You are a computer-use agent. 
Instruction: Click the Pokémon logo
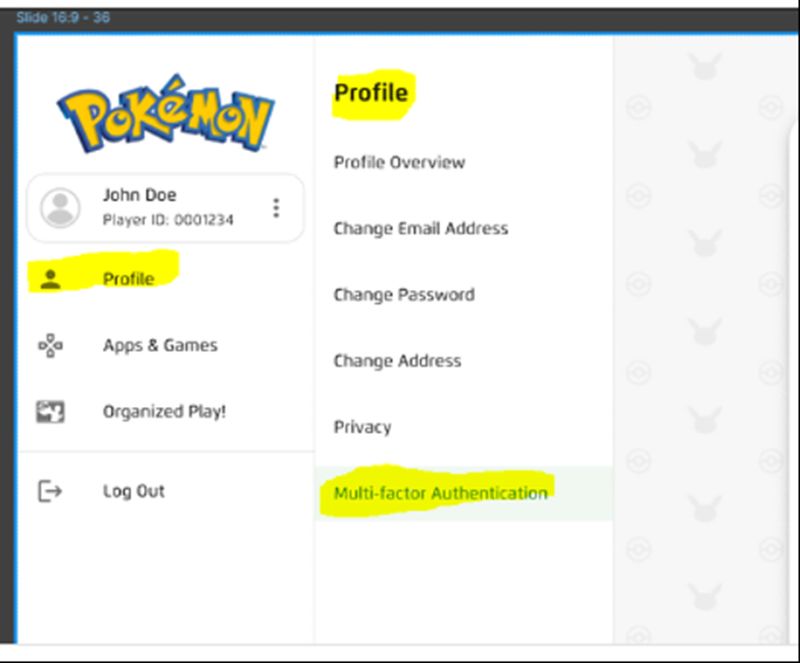166,113
